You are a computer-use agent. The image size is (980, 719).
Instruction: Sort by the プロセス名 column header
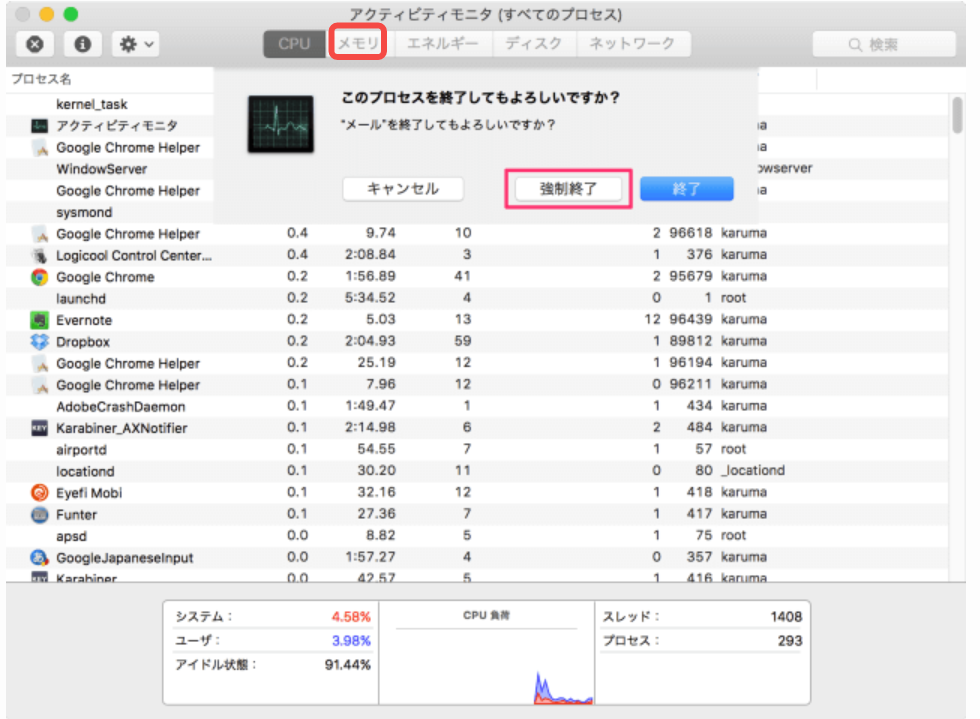(41, 79)
